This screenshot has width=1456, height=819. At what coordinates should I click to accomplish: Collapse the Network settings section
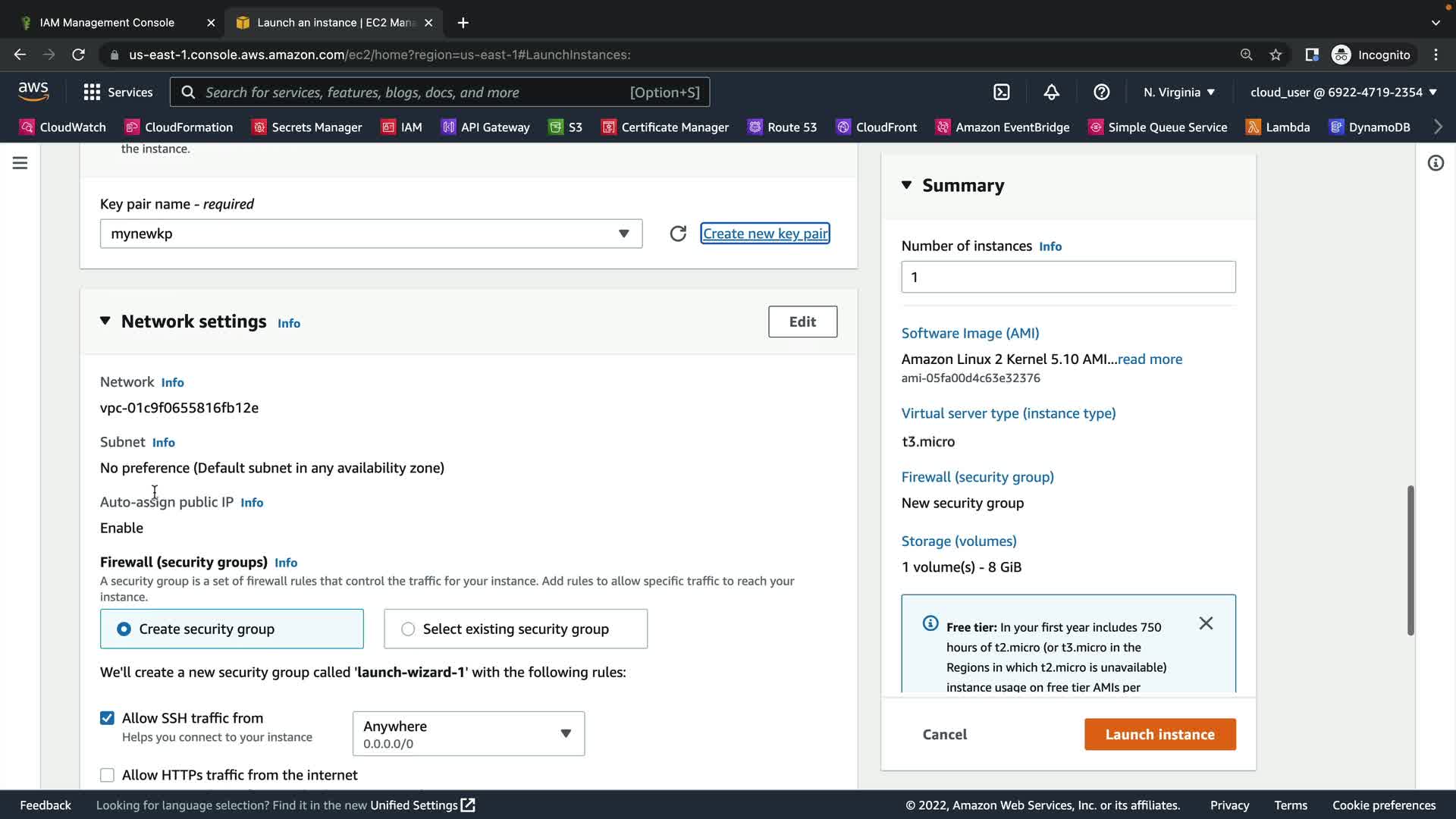(x=105, y=322)
